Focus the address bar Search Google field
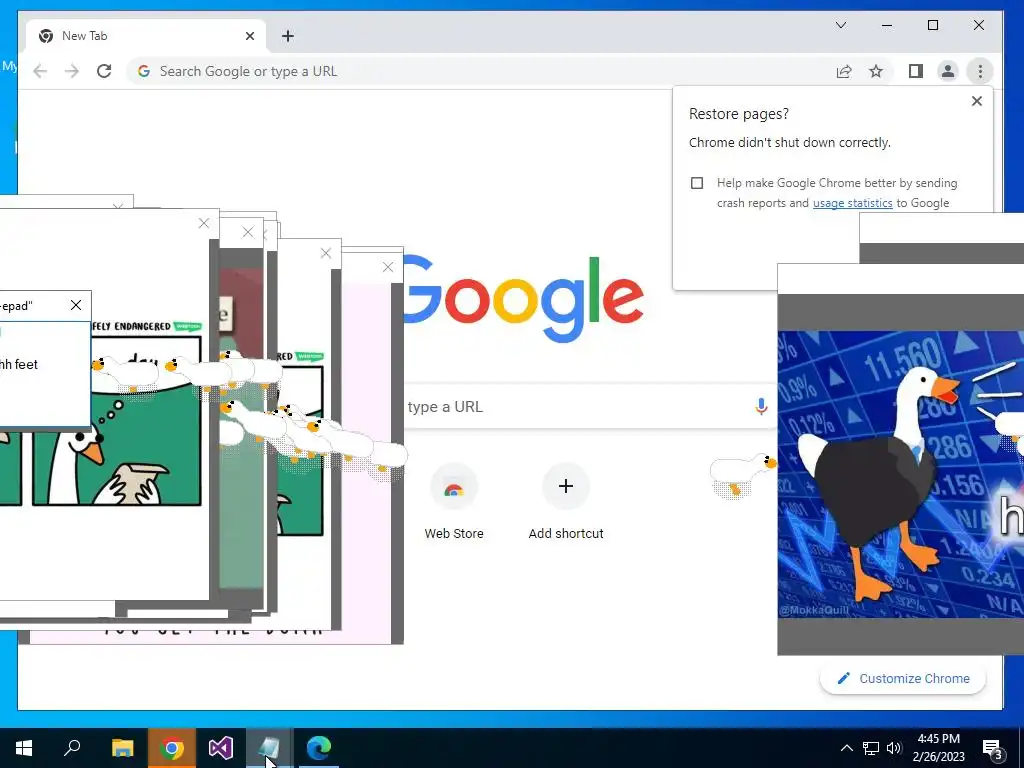Screen dimensions: 1024x768 coord(483,71)
